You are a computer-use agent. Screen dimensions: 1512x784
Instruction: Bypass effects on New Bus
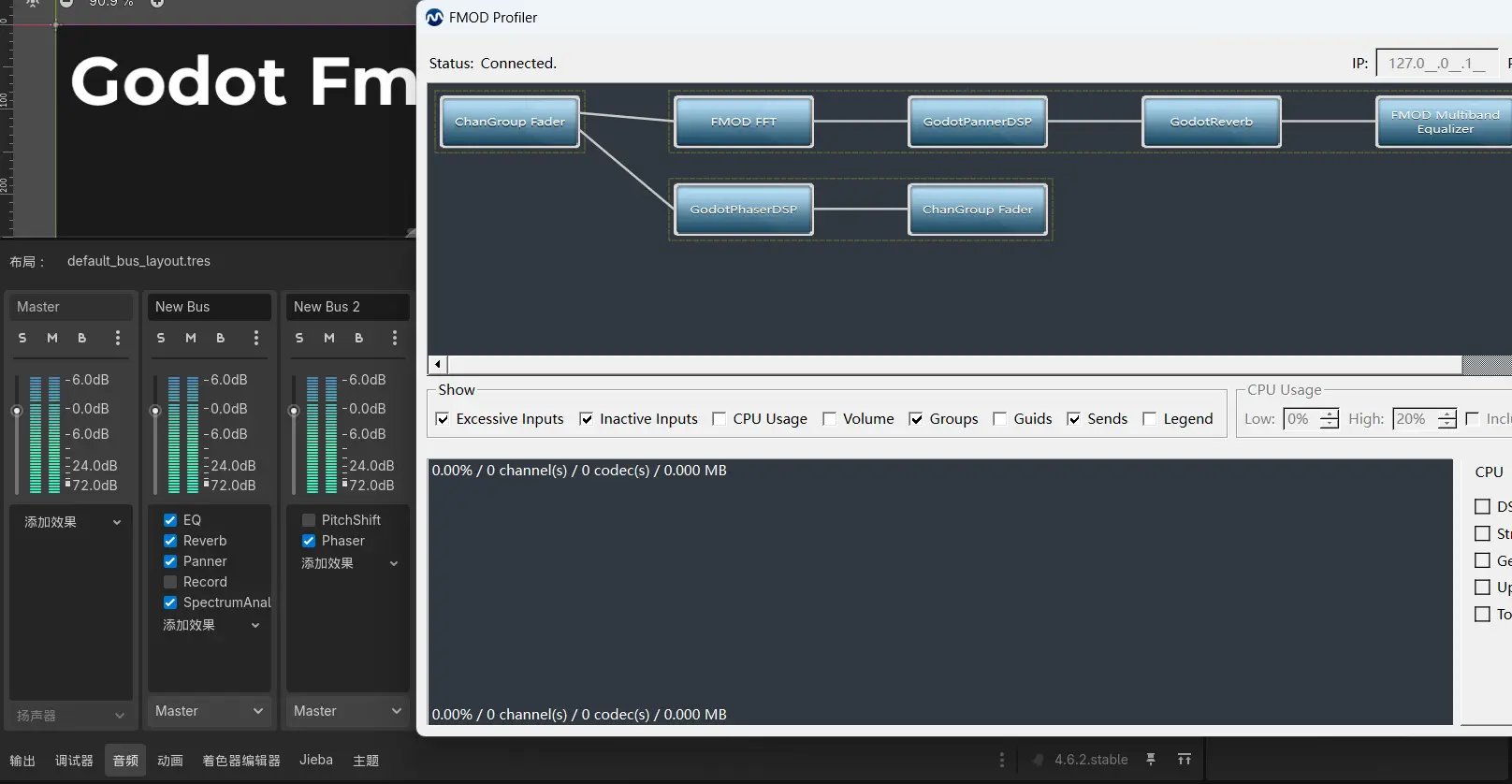(x=221, y=338)
